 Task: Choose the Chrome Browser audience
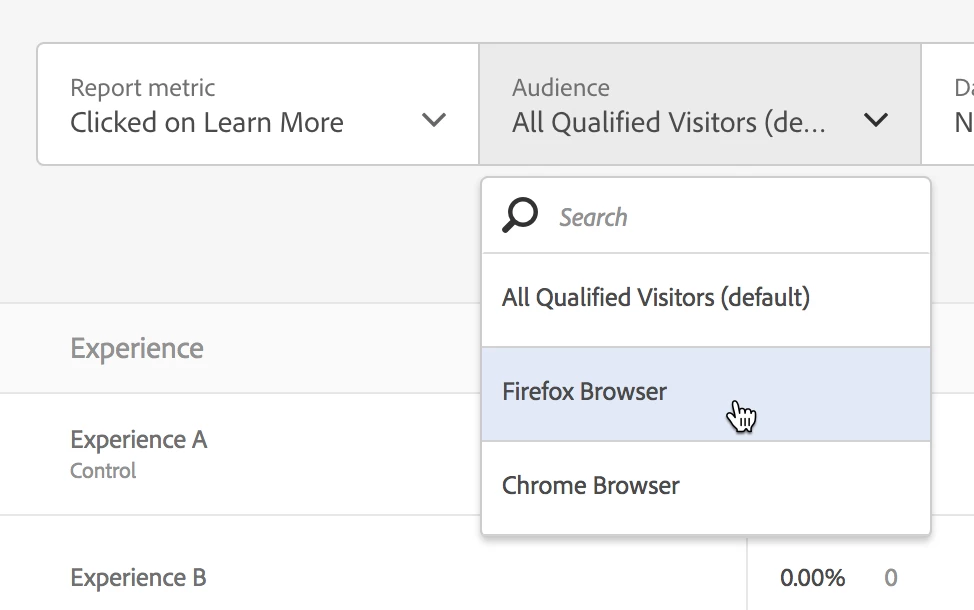(x=591, y=486)
